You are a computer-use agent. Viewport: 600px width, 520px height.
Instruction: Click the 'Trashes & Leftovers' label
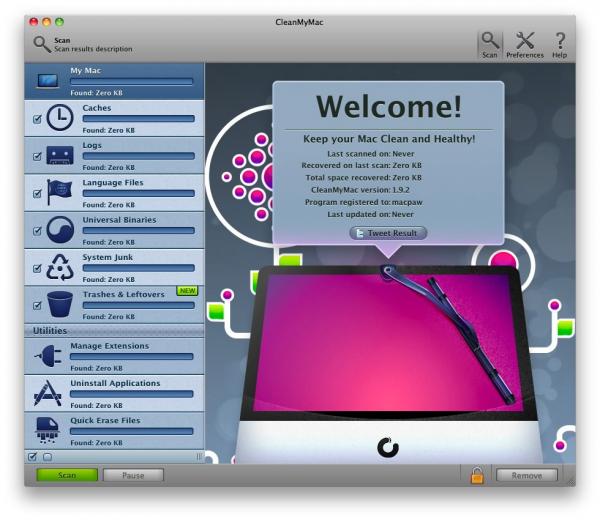pyautogui.click(x=124, y=294)
